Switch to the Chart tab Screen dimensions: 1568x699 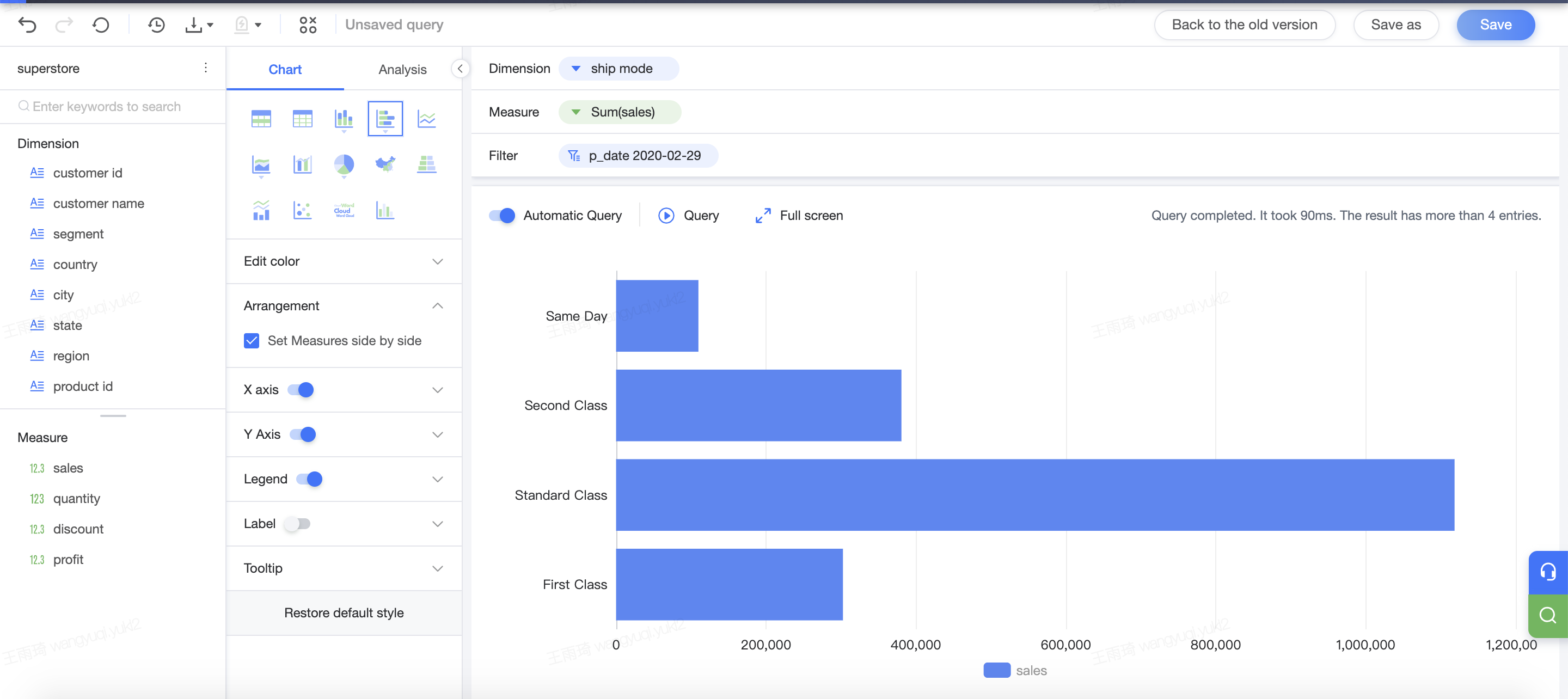tap(285, 70)
